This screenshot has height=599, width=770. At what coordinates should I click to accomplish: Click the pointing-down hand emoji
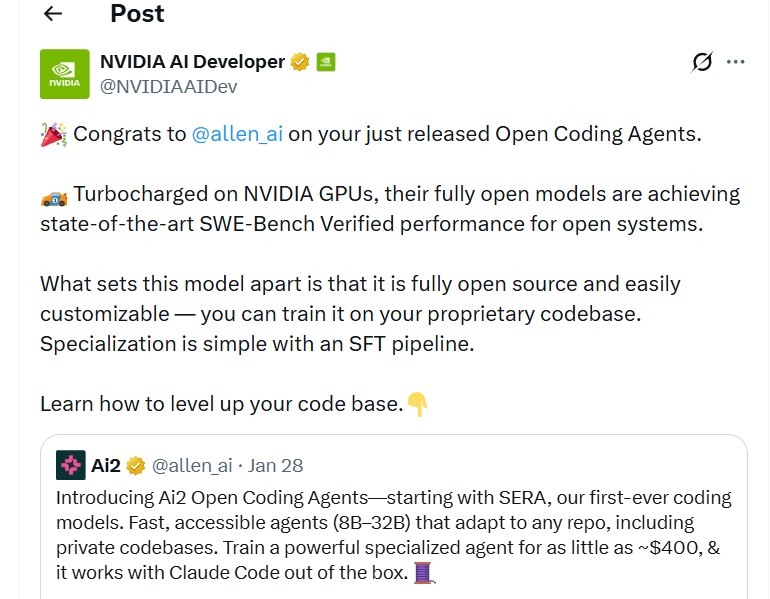[x=417, y=404]
